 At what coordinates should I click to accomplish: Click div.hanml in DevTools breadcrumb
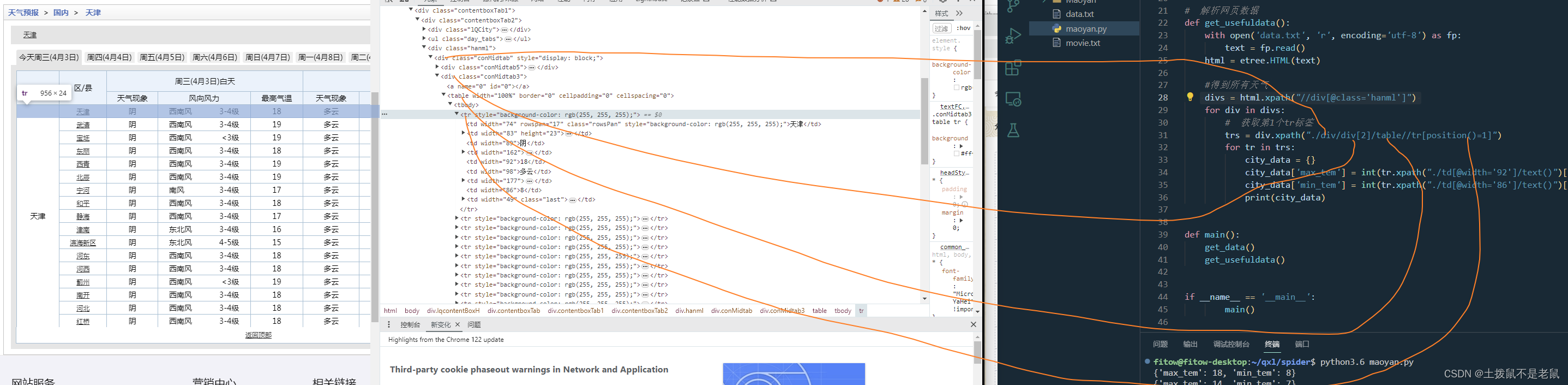point(689,311)
